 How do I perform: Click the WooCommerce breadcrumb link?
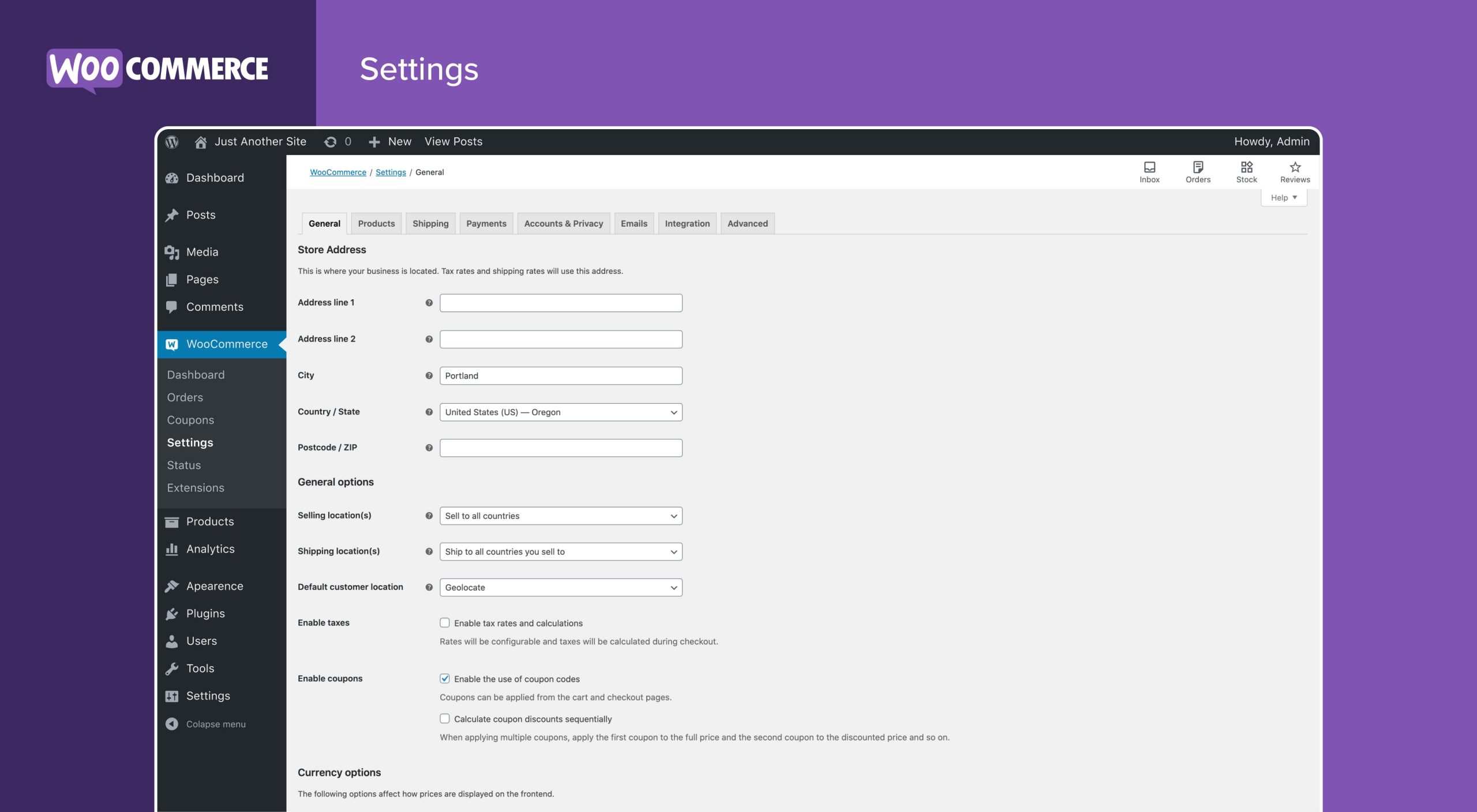338,172
